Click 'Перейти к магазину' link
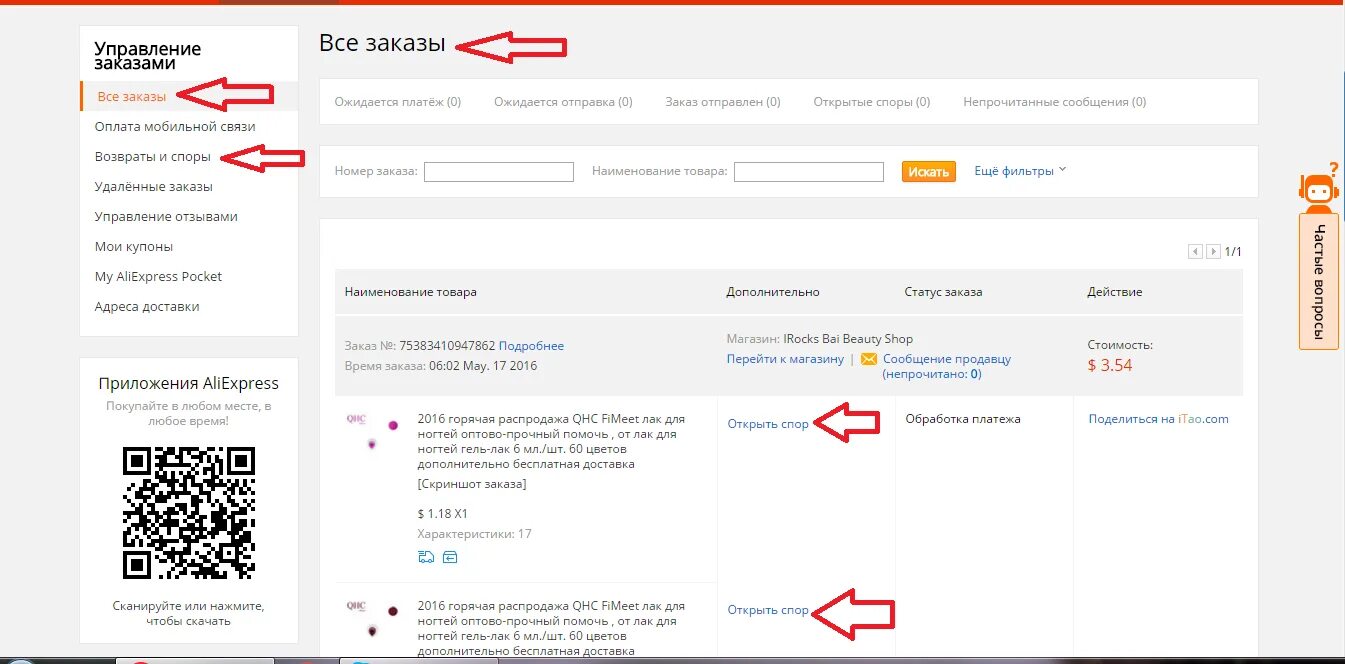The height and width of the screenshot is (664, 1345). tap(785, 358)
